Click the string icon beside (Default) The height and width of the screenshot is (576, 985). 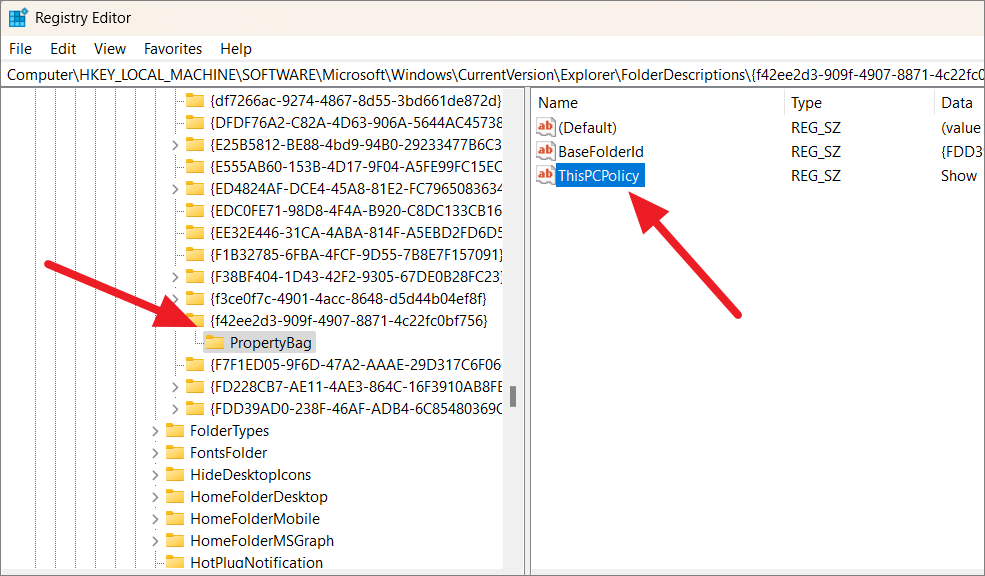click(x=545, y=127)
